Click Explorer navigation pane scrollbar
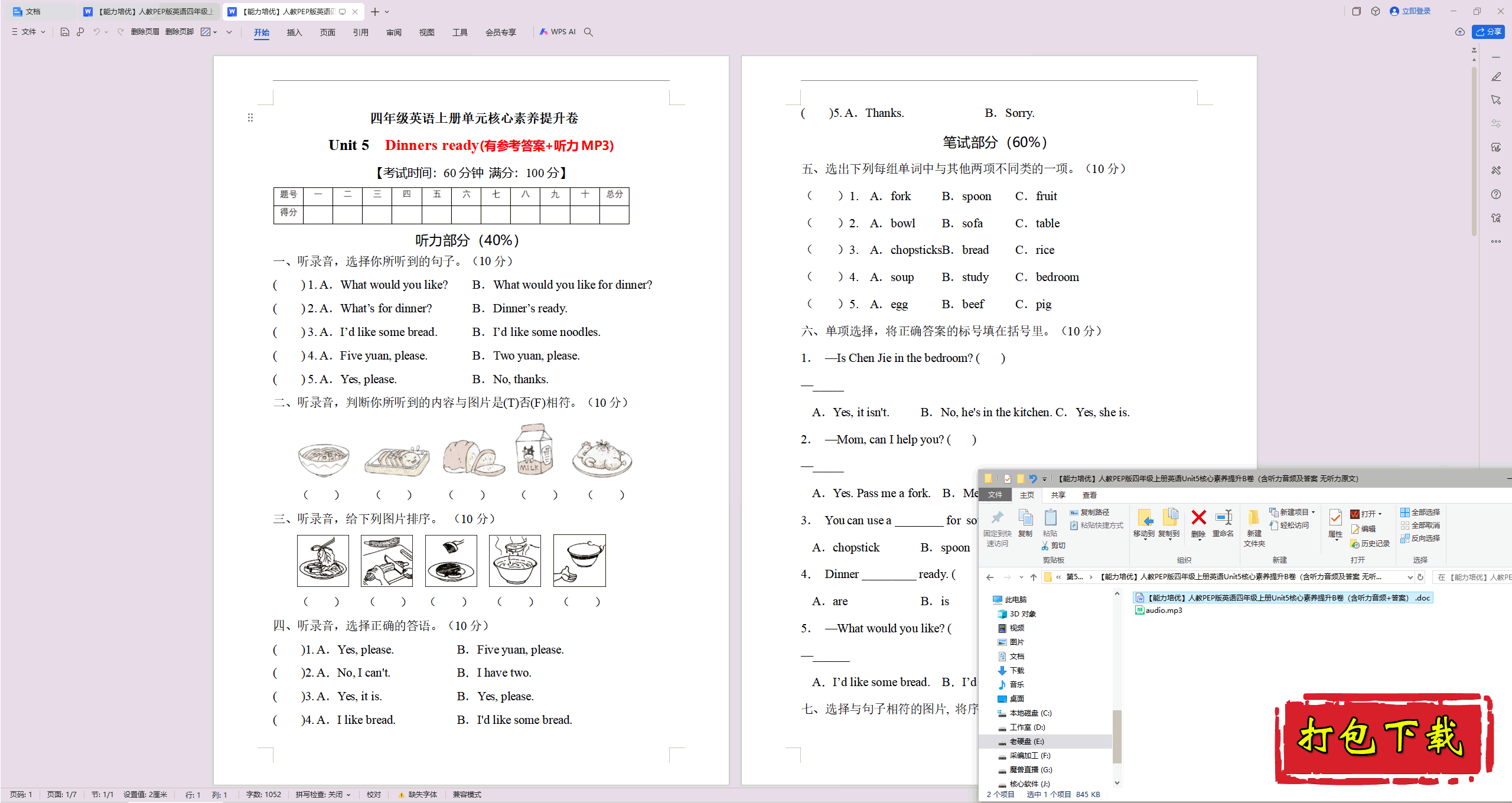Image resolution: width=1512 pixels, height=803 pixels. [1116, 736]
